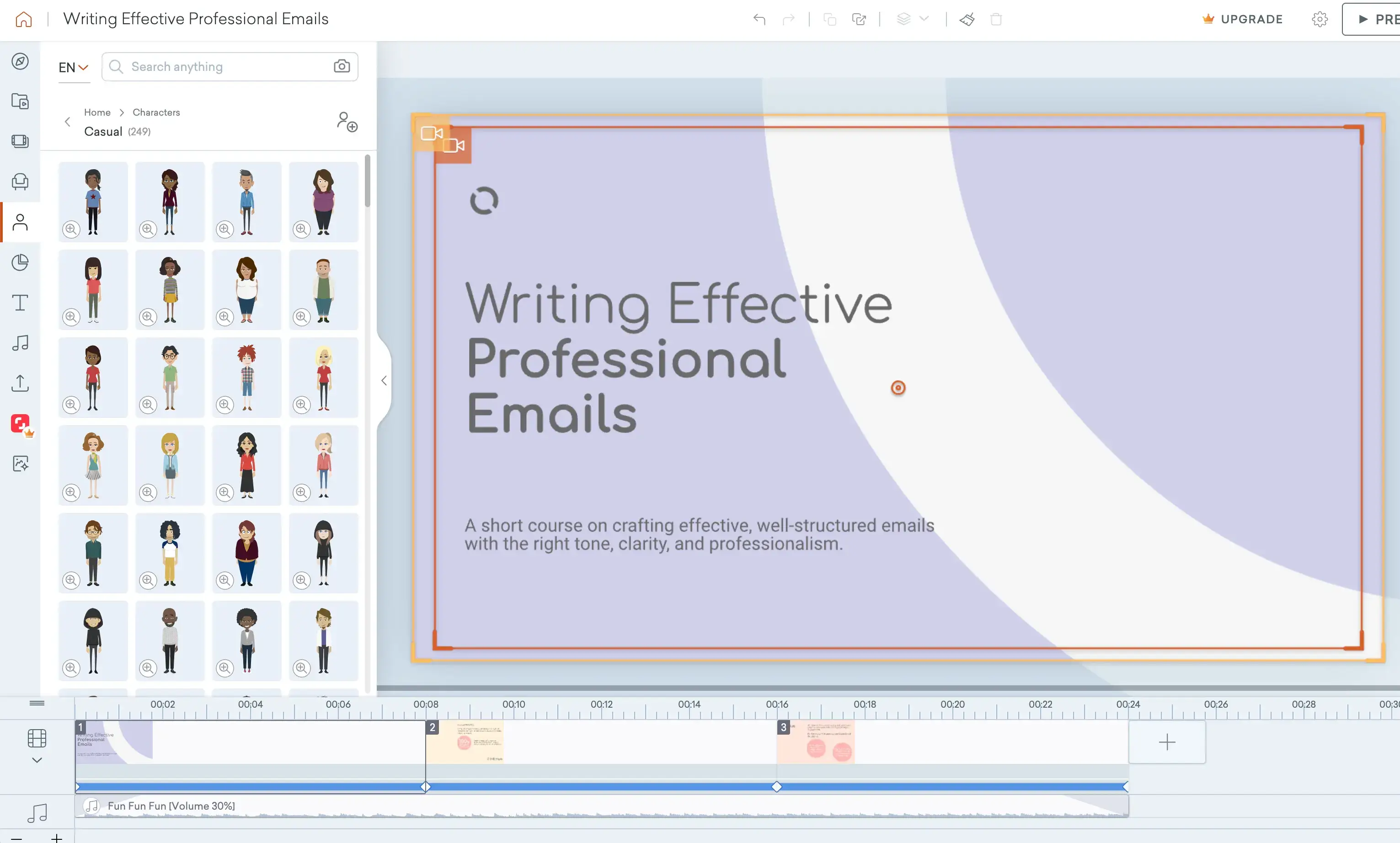Screen dimensions: 1400x843
Task: Expand the timeline view chevron below grid icon
Action: [x=37, y=760]
